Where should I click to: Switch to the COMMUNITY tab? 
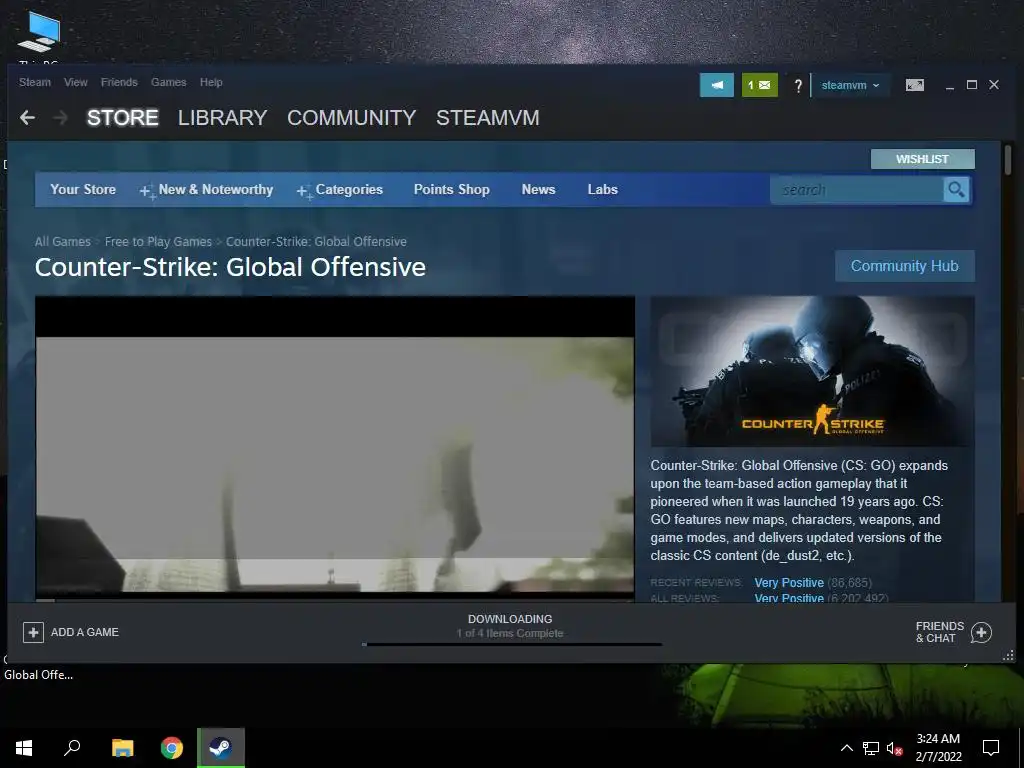point(351,118)
